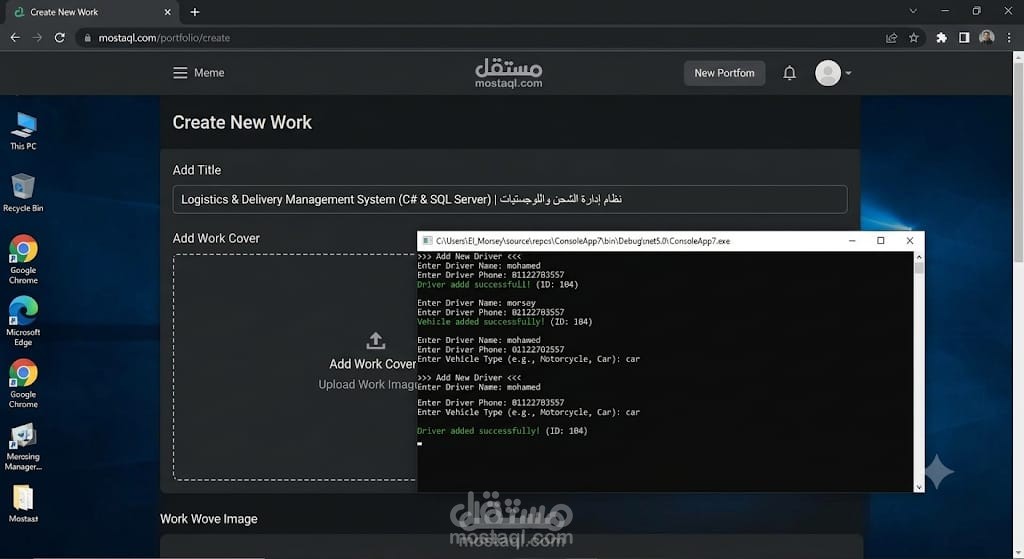Click the console window title bar icon

tap(427, 240)
